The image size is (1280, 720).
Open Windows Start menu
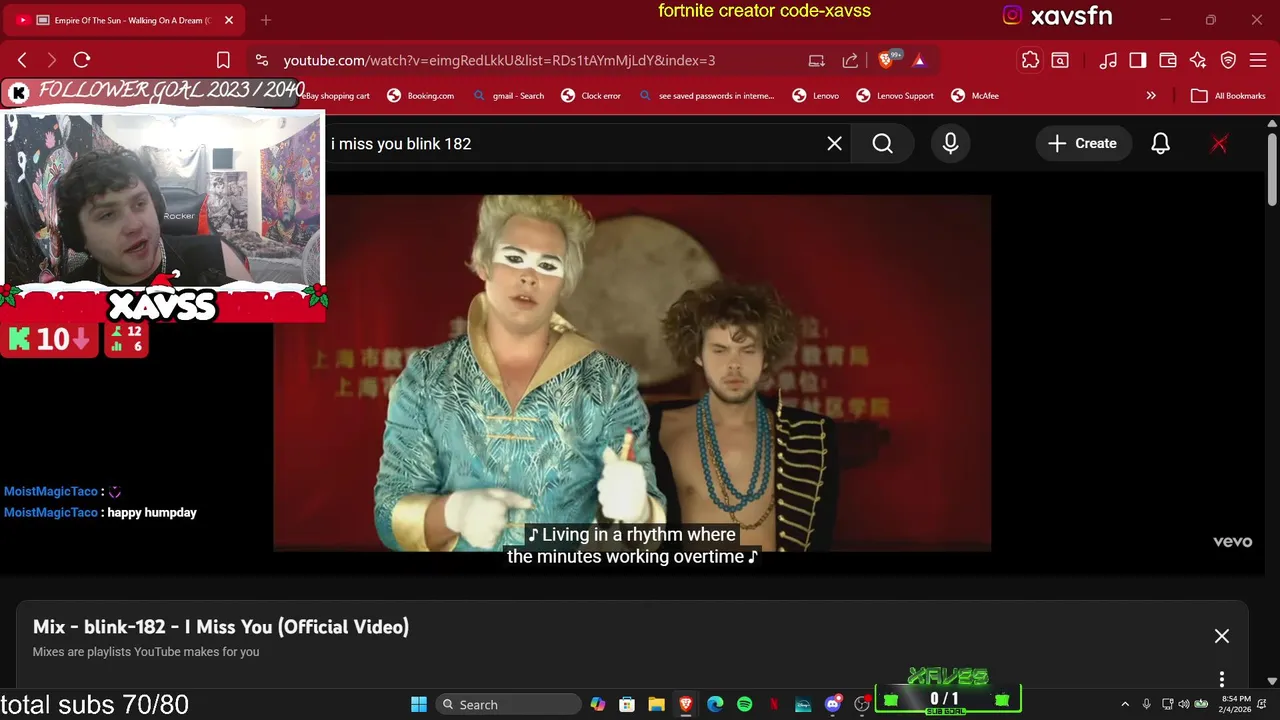(419, 704)
